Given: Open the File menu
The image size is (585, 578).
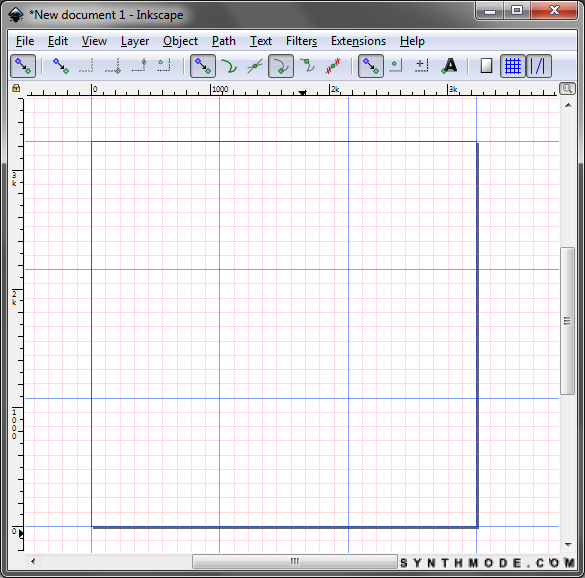Looking at the screenshot, I should point(25,41).
